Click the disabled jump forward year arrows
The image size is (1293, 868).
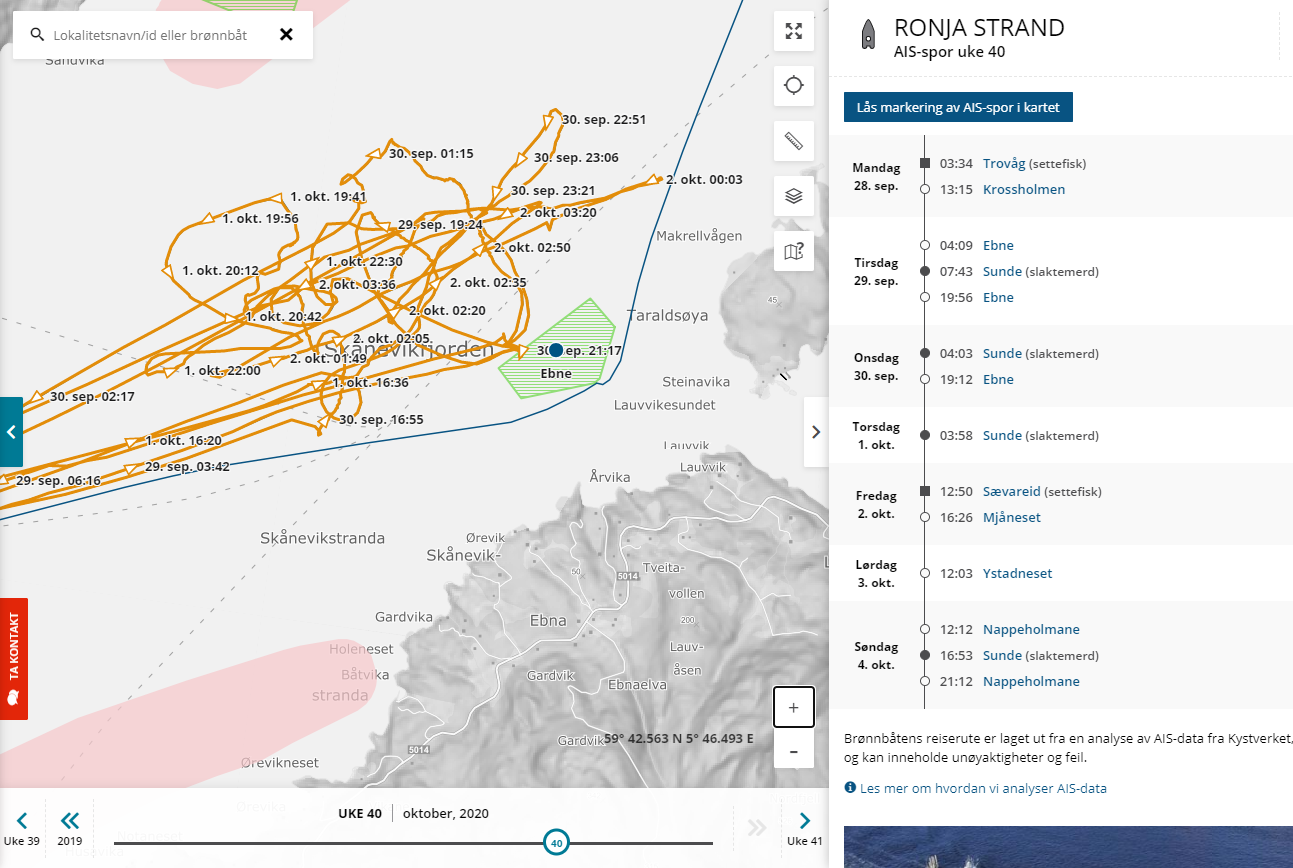click(757, 827)
